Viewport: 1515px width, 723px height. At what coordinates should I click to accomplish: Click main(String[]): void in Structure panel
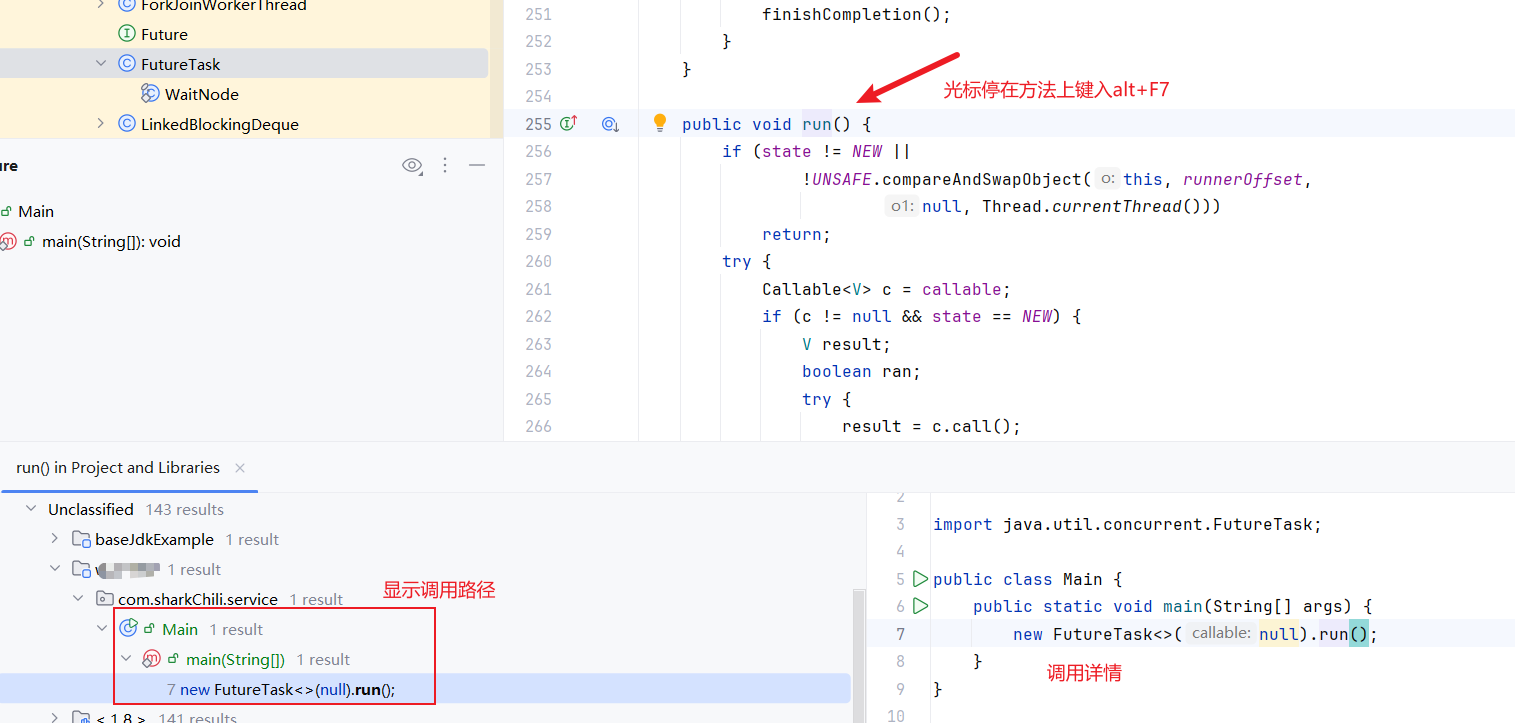pyautogui.click(x=110, y=241)
